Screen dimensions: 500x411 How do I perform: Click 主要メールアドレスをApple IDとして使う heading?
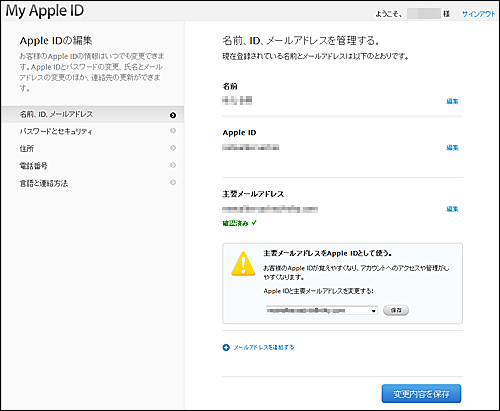click(x=327, y=253)
